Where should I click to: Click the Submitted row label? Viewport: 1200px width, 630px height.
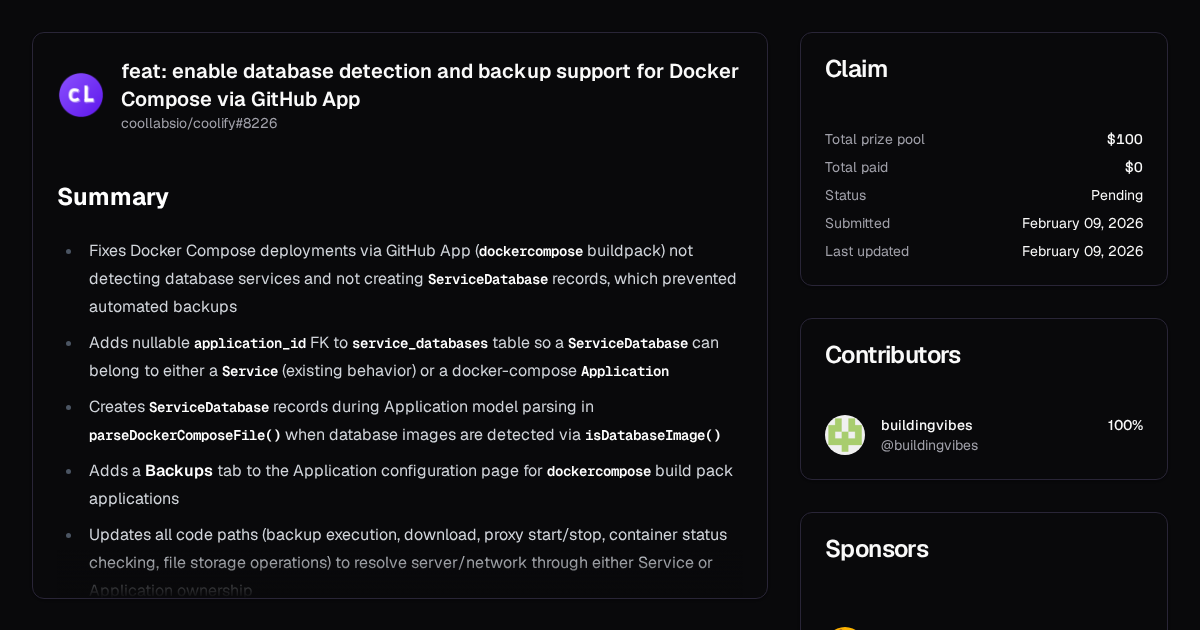point(858,223)
